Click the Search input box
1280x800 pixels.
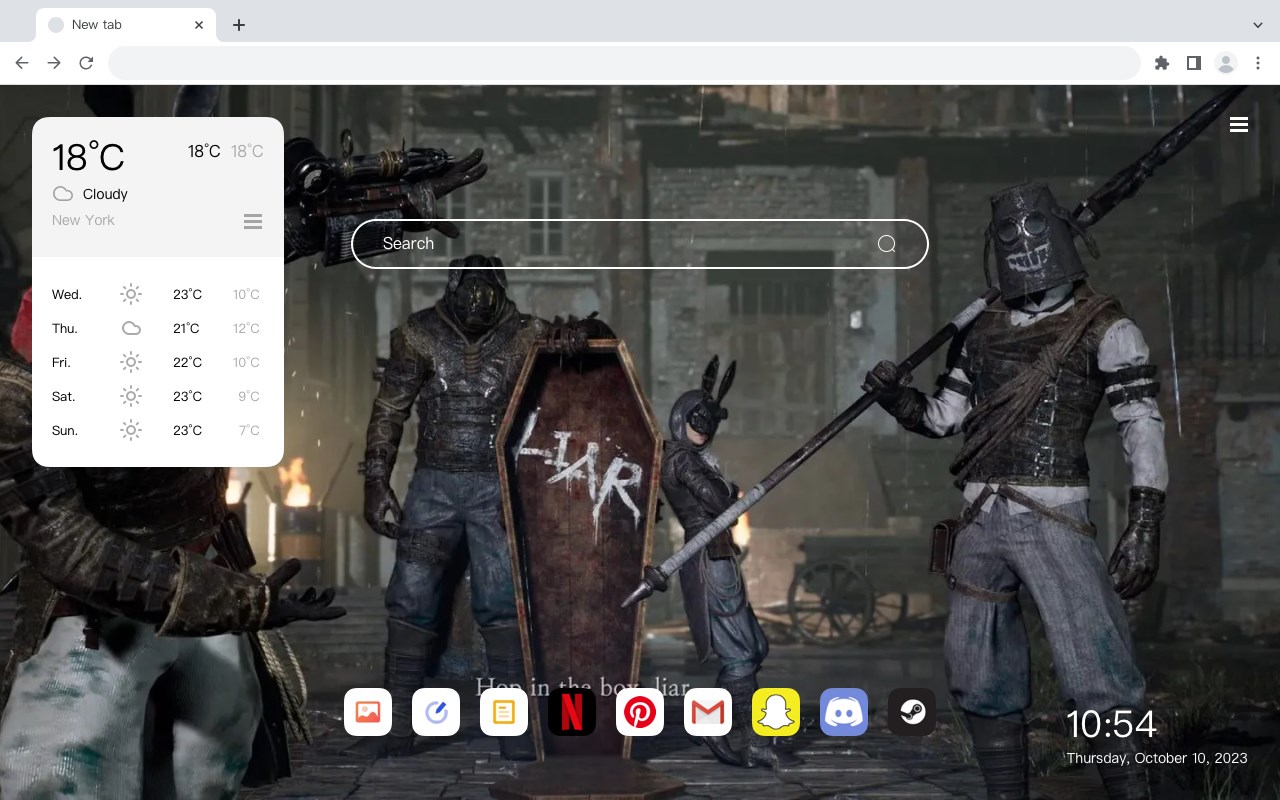(x=640, y=244)
